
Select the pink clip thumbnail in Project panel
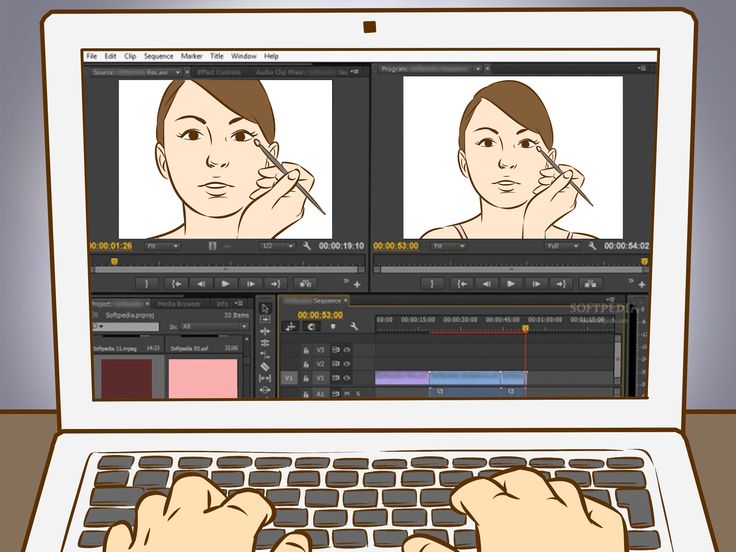pyautogui.click(x=202, y=378)
